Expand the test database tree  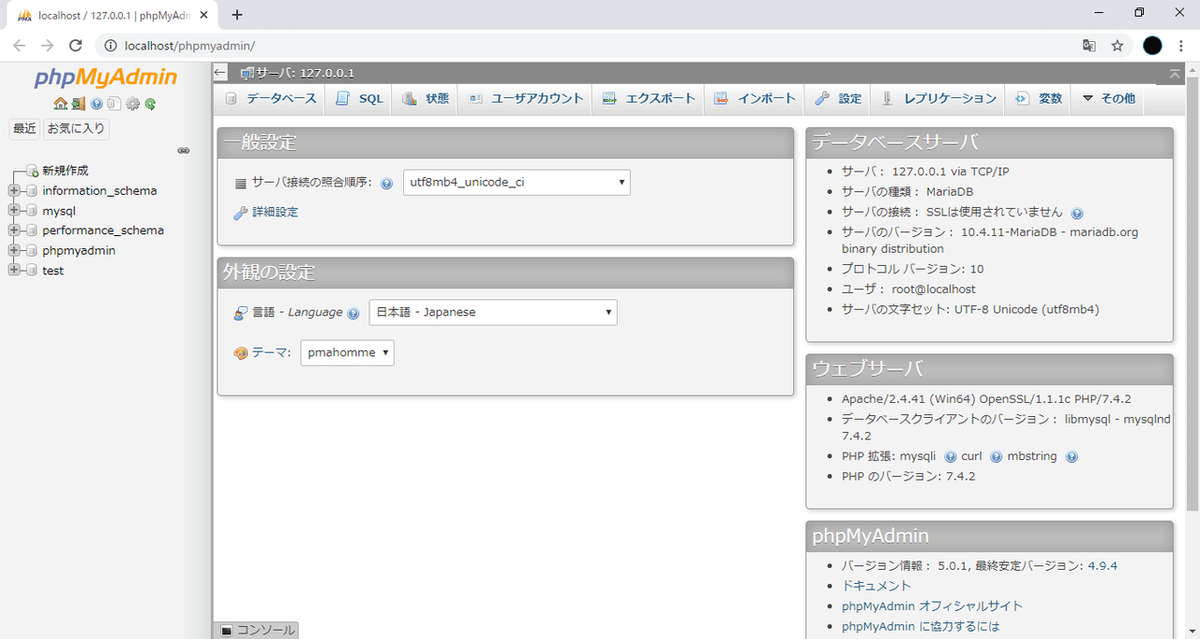tap(14, 271)
